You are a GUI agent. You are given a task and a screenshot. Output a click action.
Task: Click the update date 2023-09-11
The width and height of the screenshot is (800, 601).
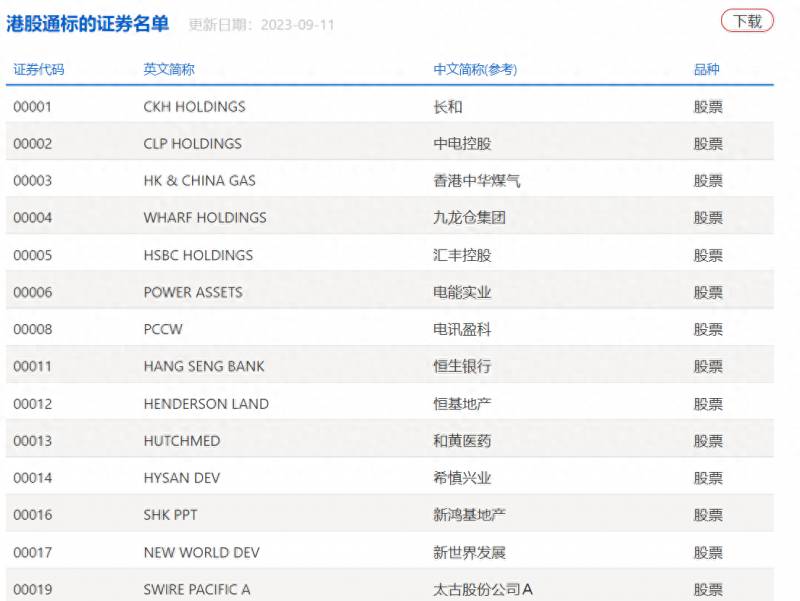coord(297,25)
